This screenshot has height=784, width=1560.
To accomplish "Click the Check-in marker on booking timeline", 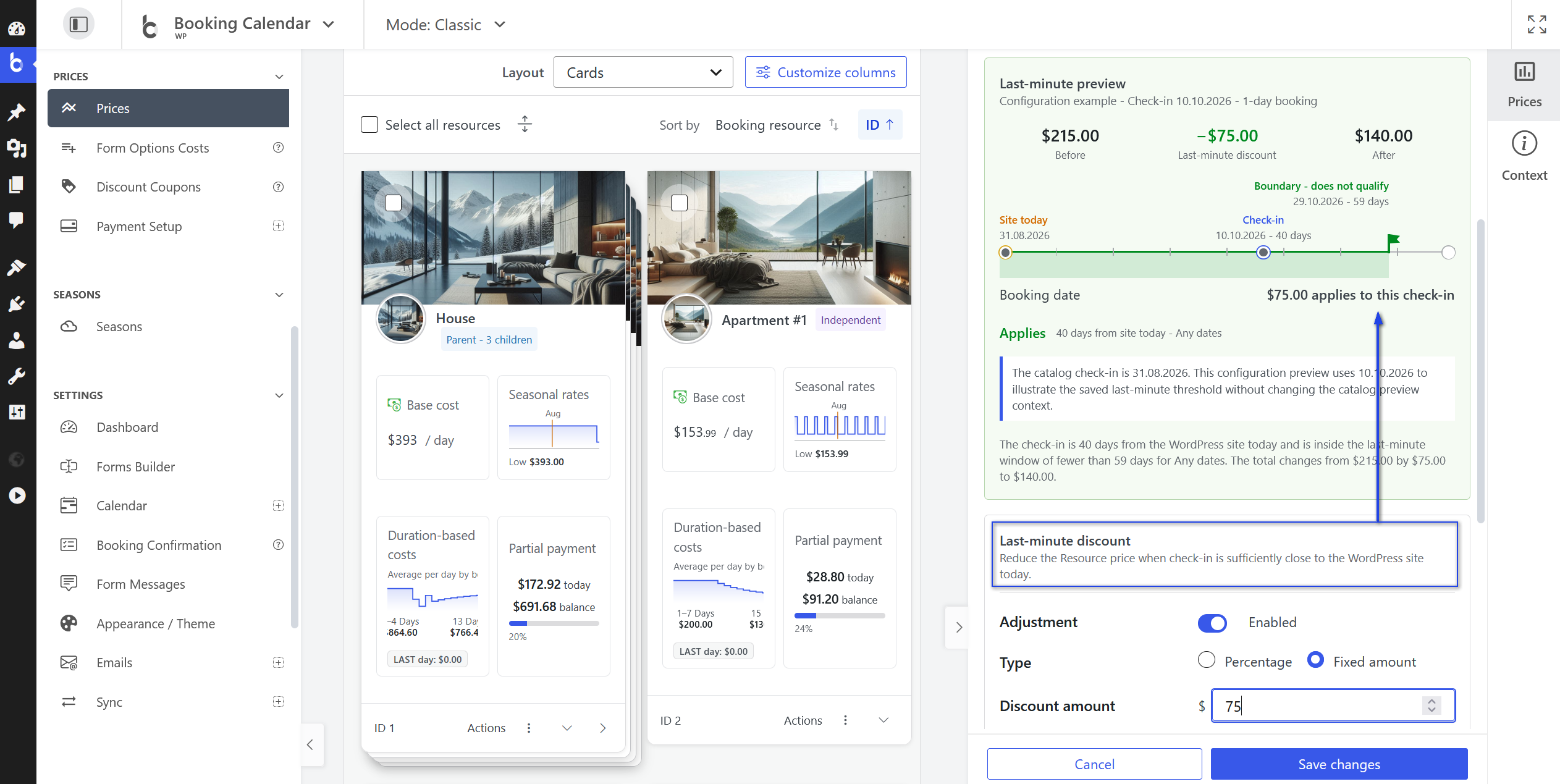I will (1263, 252).
